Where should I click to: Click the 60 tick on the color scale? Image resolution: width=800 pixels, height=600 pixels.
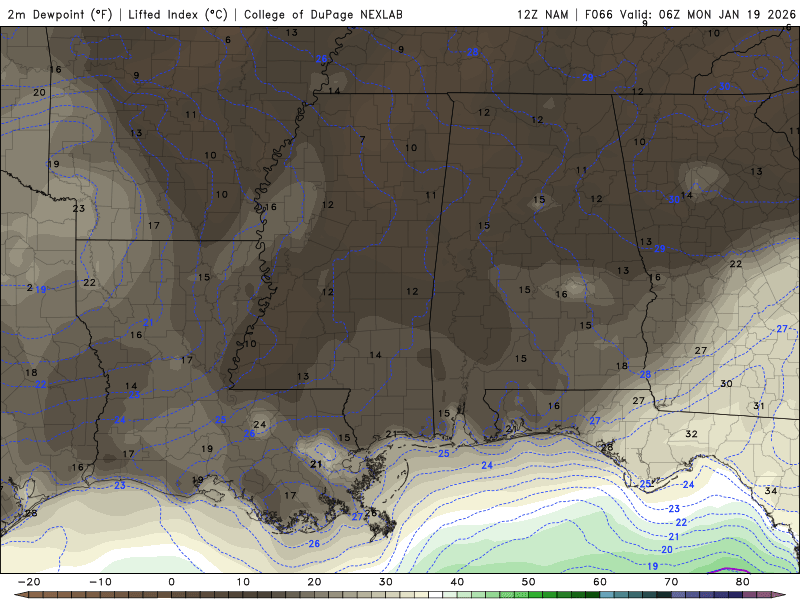600,582
